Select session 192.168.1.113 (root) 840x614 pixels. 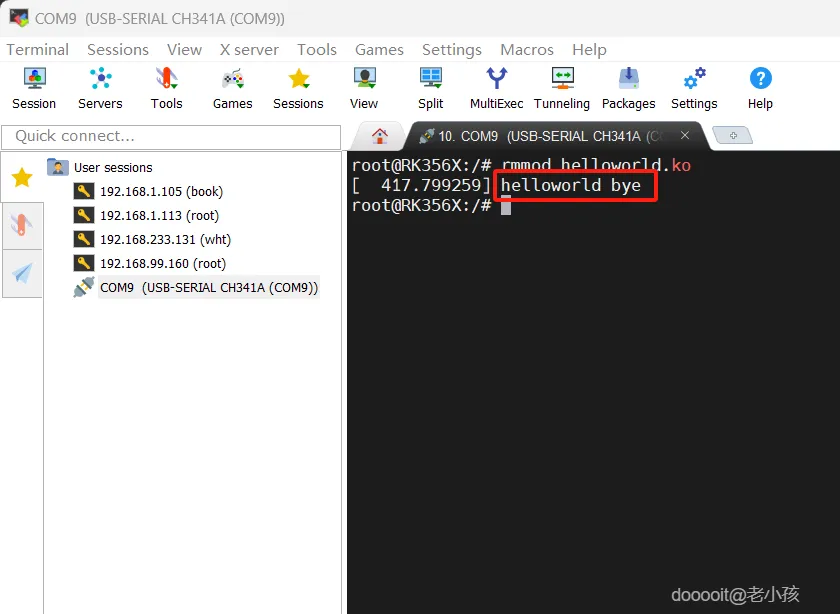click(160, 215)
